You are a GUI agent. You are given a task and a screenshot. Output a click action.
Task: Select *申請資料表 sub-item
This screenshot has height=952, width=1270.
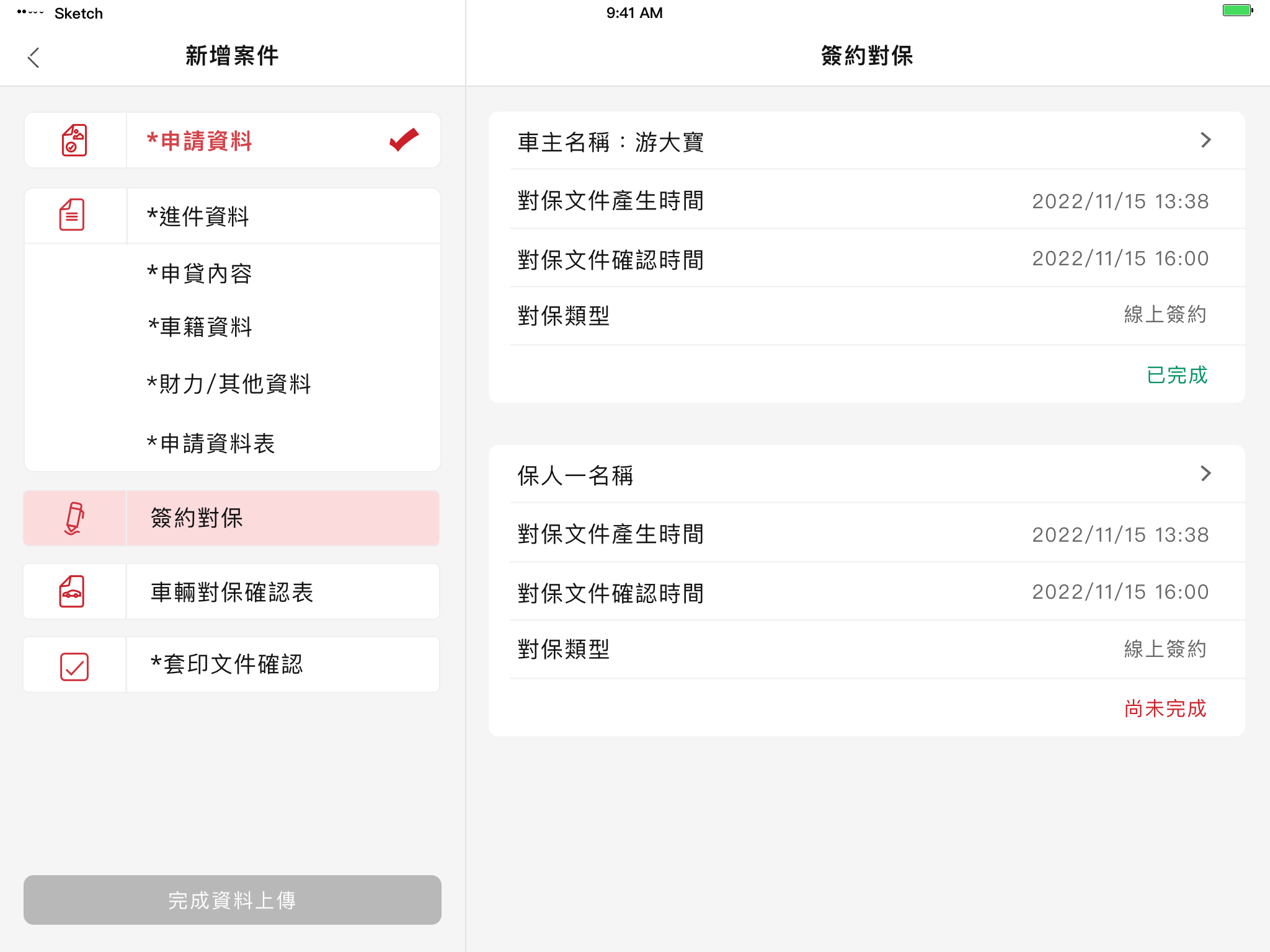tap(211, 443)
